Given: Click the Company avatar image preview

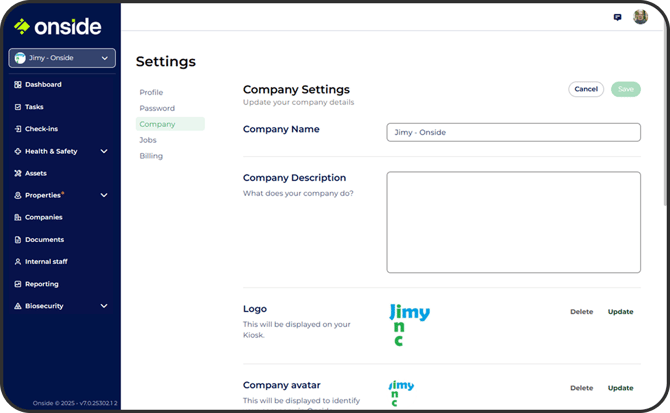Looking at the screenshot, I should (401, 393).
